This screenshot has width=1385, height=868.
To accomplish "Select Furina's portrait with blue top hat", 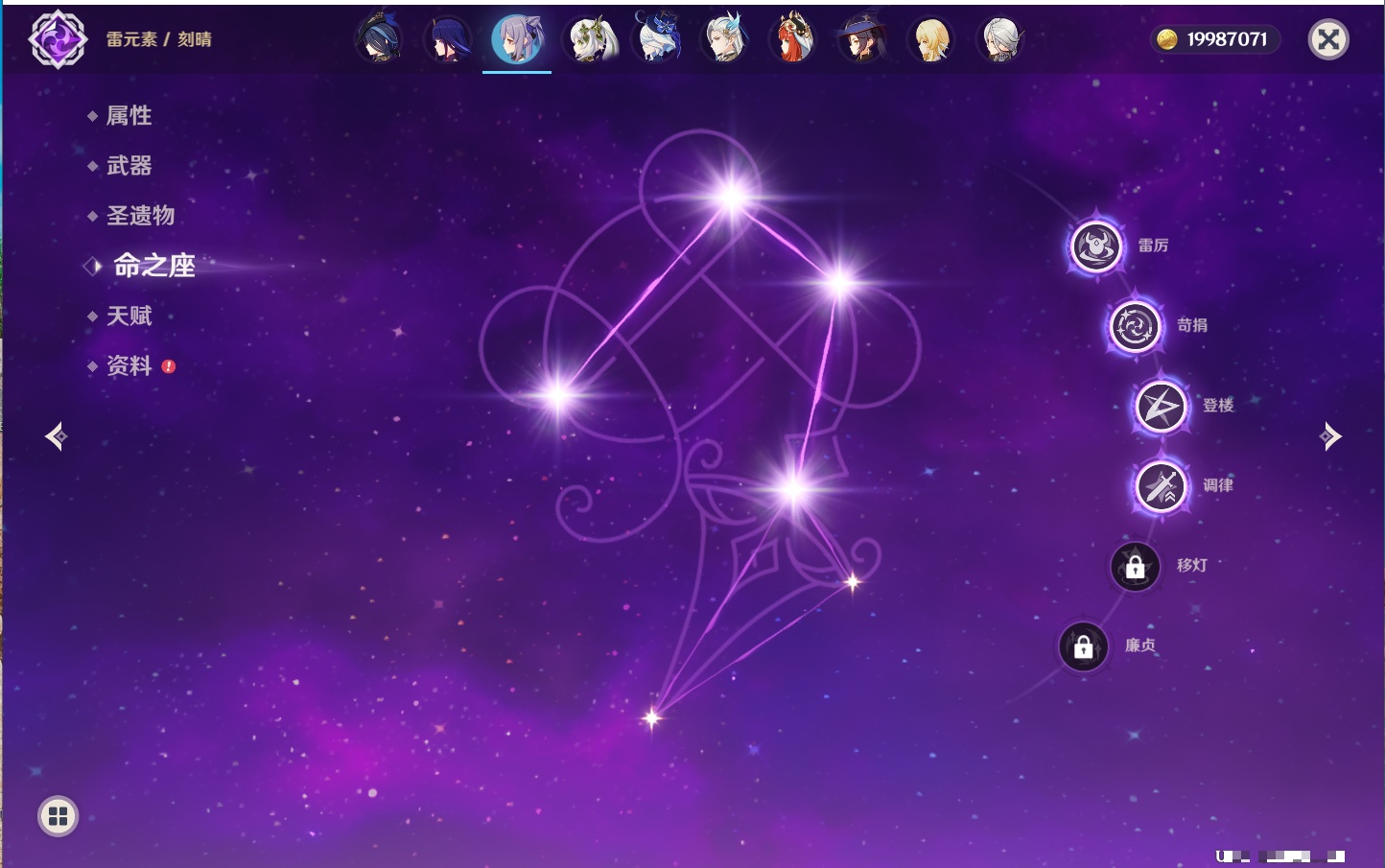I will coord(658,39).
